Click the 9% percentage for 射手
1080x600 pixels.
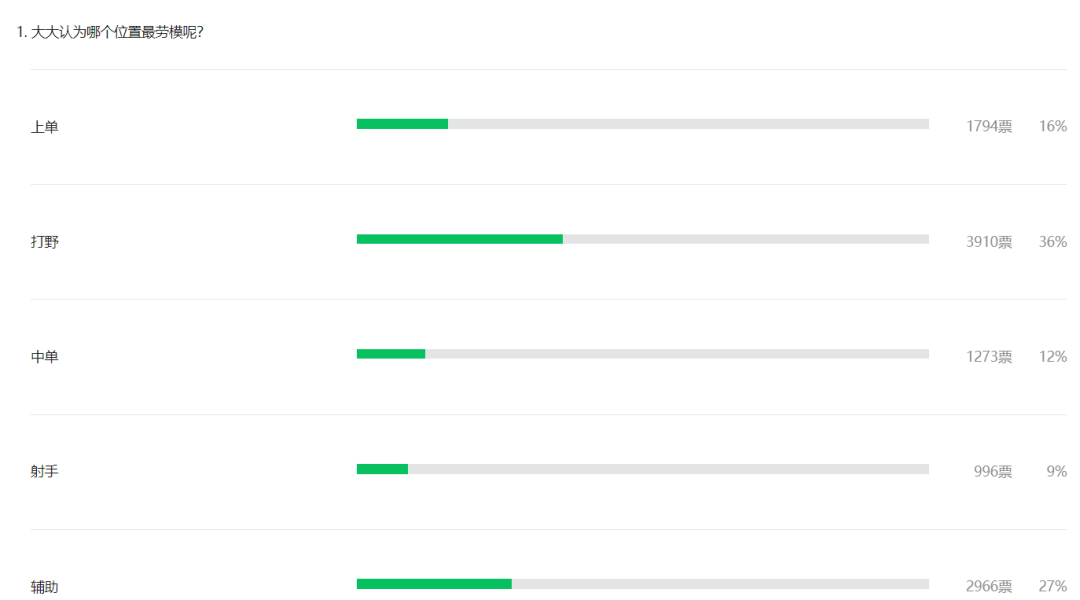click(1057, 471)
